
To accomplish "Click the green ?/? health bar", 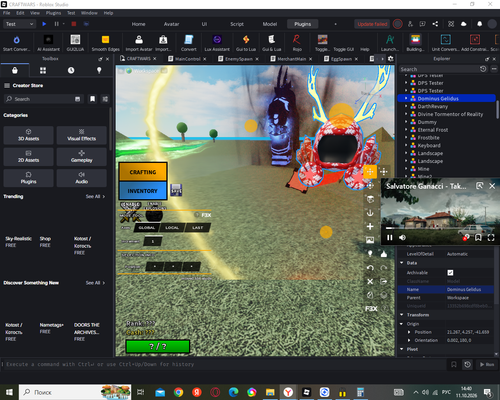I will 158,346.
